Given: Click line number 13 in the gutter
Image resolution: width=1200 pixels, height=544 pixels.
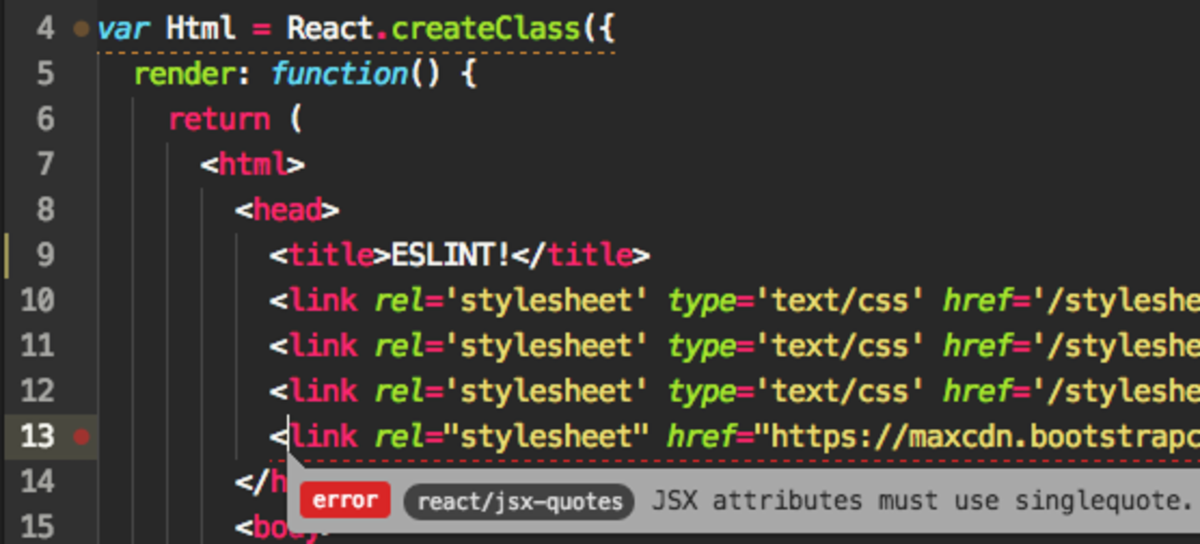Looking at the screenshot, I should pyautogui.click(x=37, y=437).
